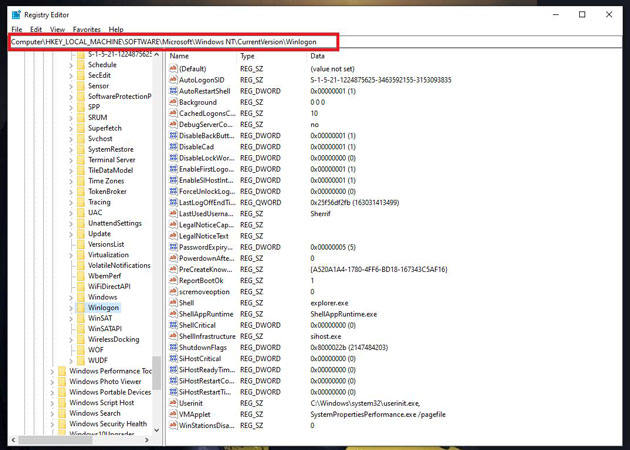630x450 pixels.
Task: Click the Background value icon
Action: [173, 102]
